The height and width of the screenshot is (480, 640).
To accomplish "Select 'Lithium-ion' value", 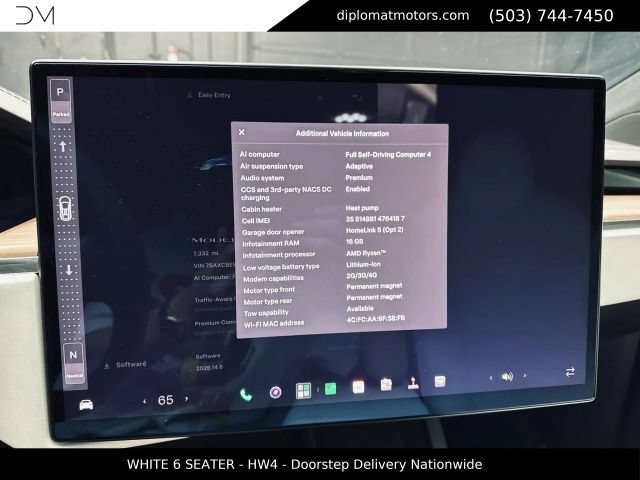I will (x=363, y=264).
